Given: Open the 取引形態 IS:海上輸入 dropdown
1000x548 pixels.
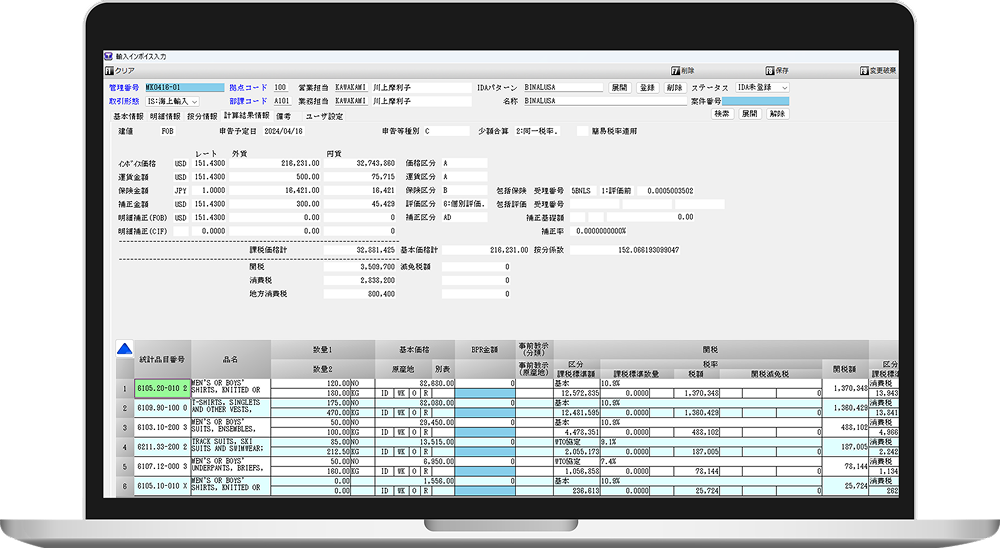Looking at the screenshot, I should [x=172, y=101].
